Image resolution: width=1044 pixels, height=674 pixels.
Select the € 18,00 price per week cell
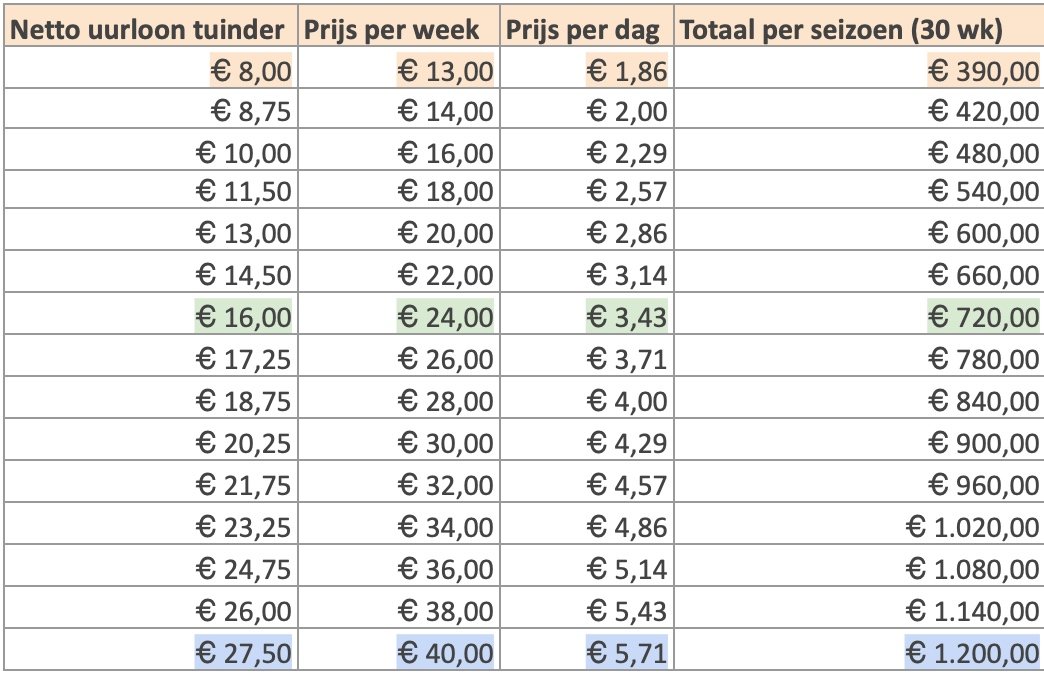[399, 190]
